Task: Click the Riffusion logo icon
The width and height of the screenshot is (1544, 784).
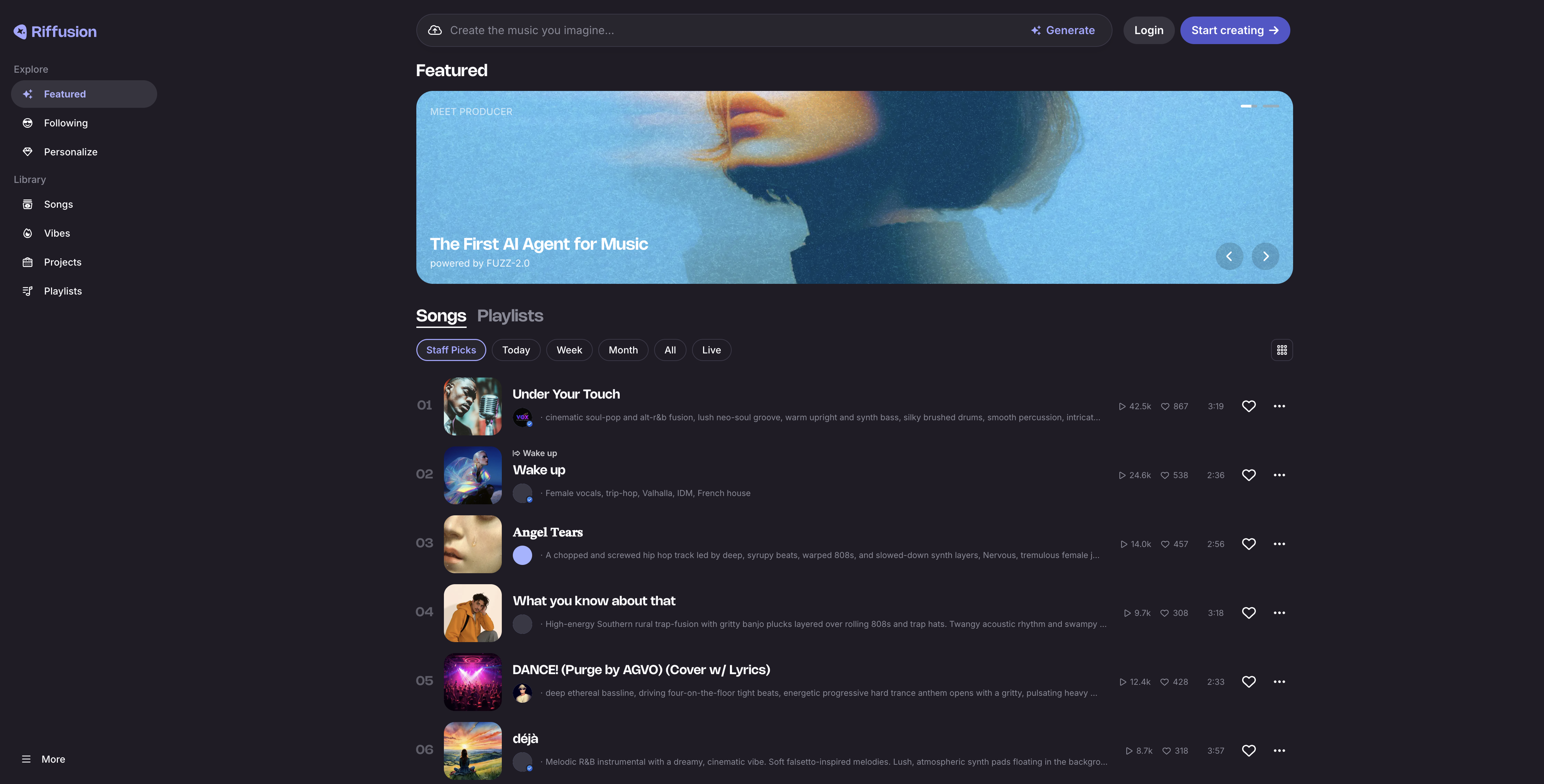Action: 20,32
